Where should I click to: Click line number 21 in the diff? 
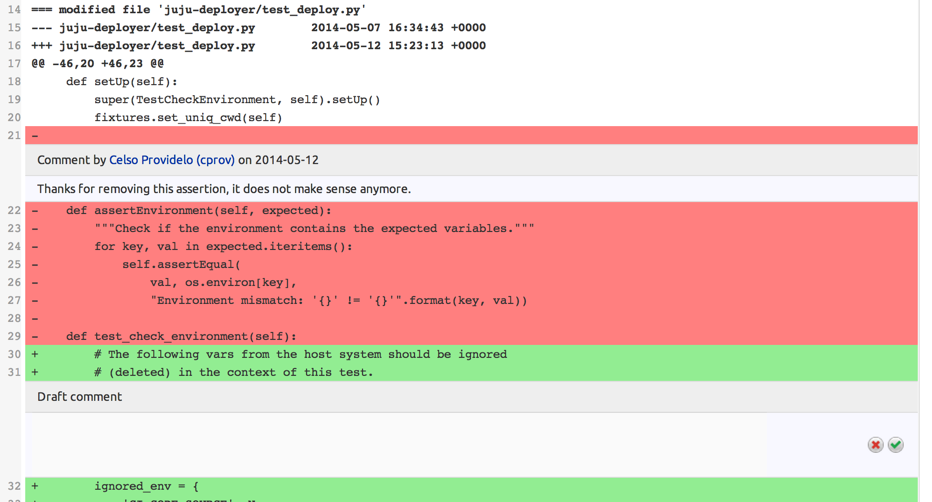(13, 136)
